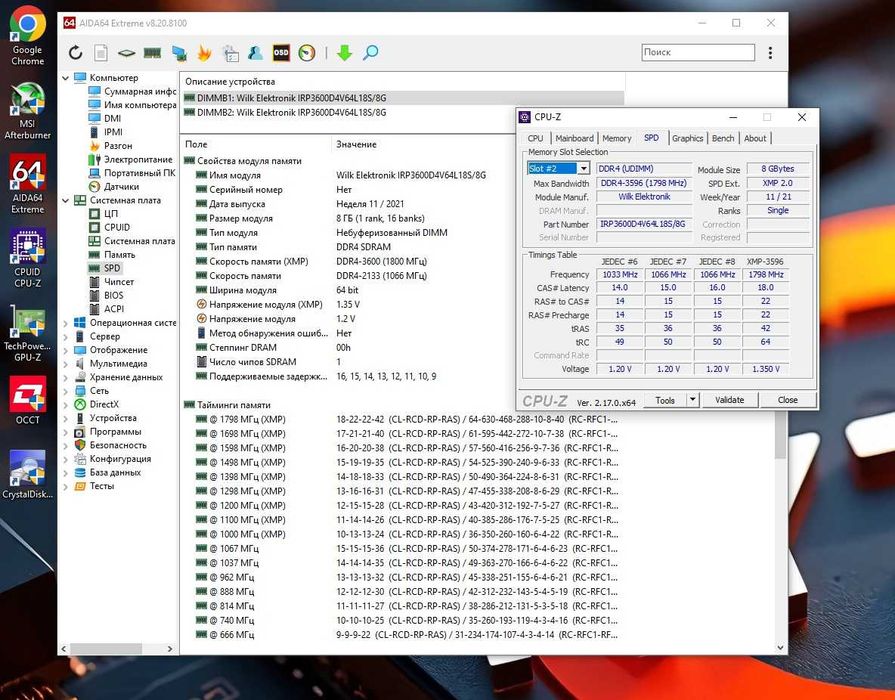Expand the Мультимедиа tree node

tap(65, 364)
